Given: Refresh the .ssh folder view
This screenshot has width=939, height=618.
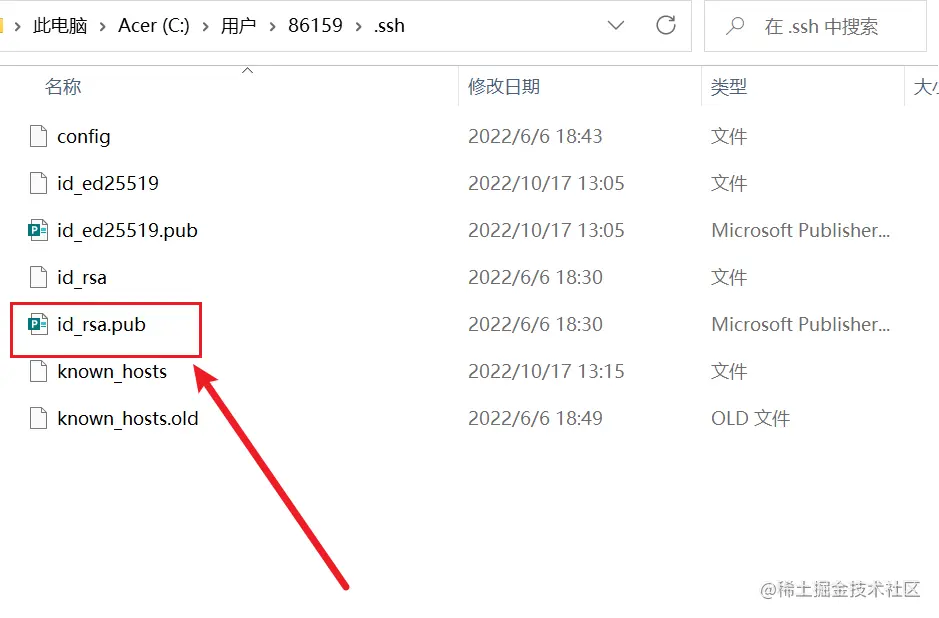Looking at the screenshot, I should pos(666,25).
